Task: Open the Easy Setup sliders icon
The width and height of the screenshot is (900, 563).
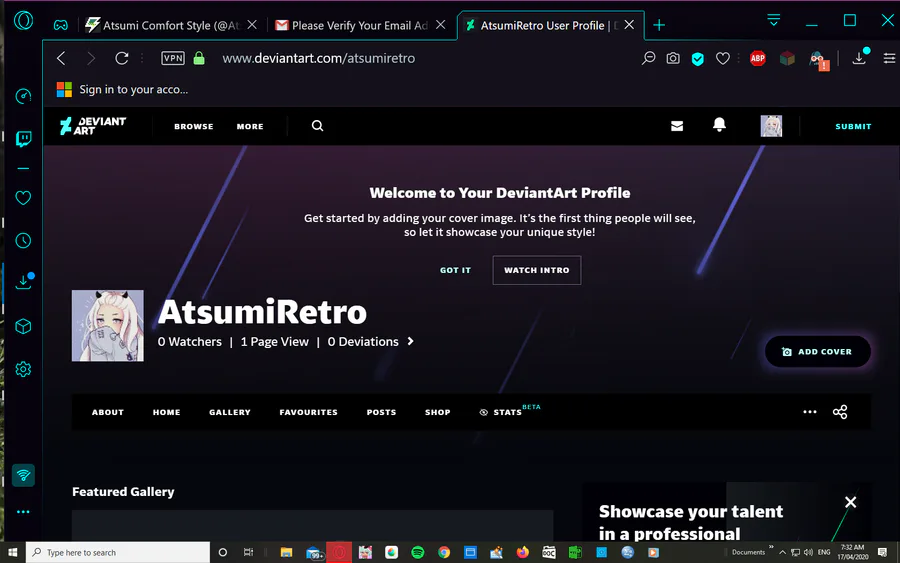Action: coord(889,58)
